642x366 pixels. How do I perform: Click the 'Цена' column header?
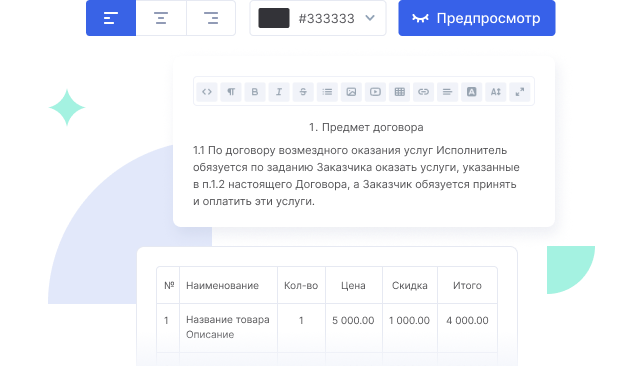tap(353, 285)
